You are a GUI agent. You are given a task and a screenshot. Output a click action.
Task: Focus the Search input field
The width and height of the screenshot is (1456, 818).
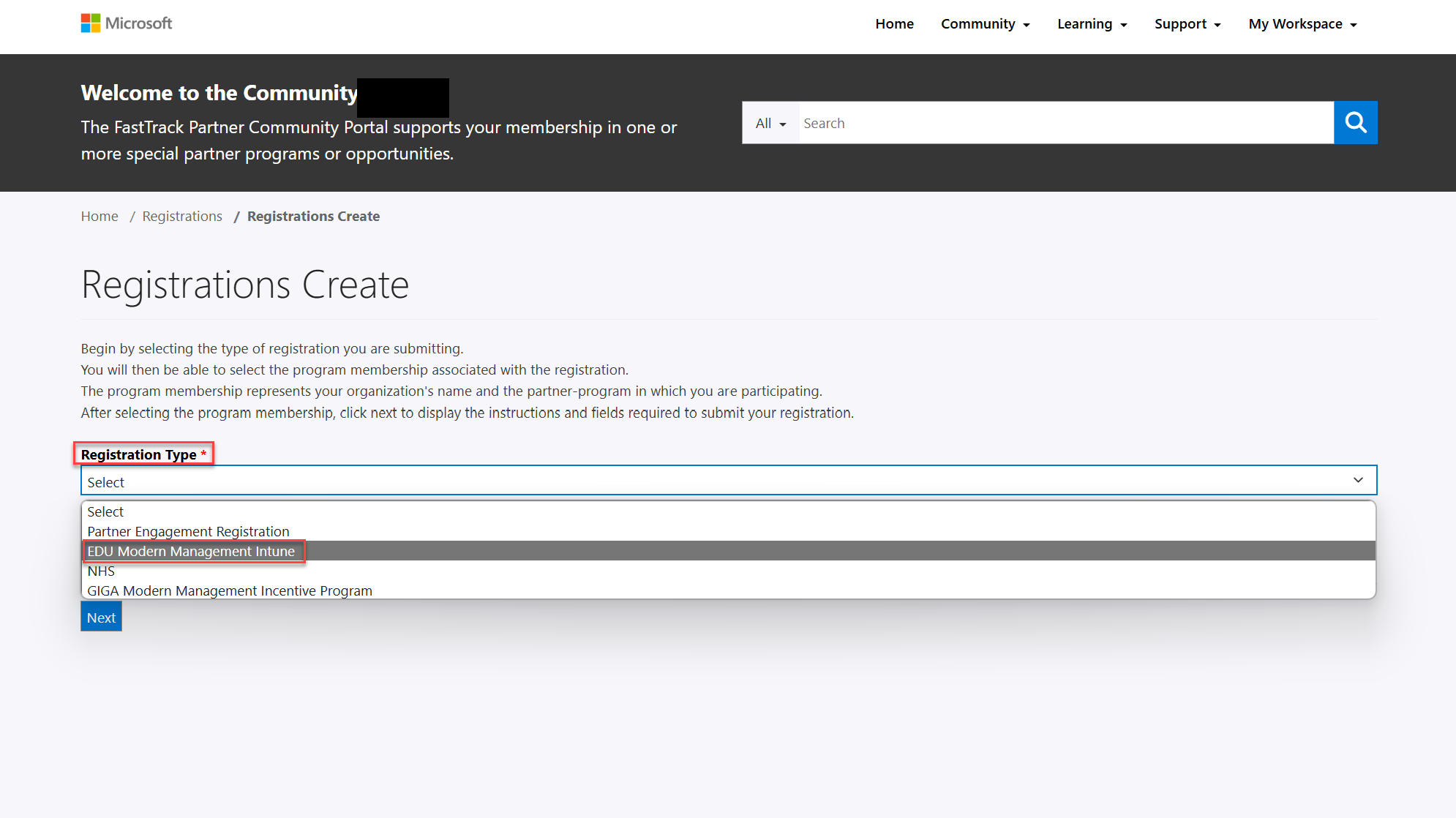click(x=1066, y=123)
